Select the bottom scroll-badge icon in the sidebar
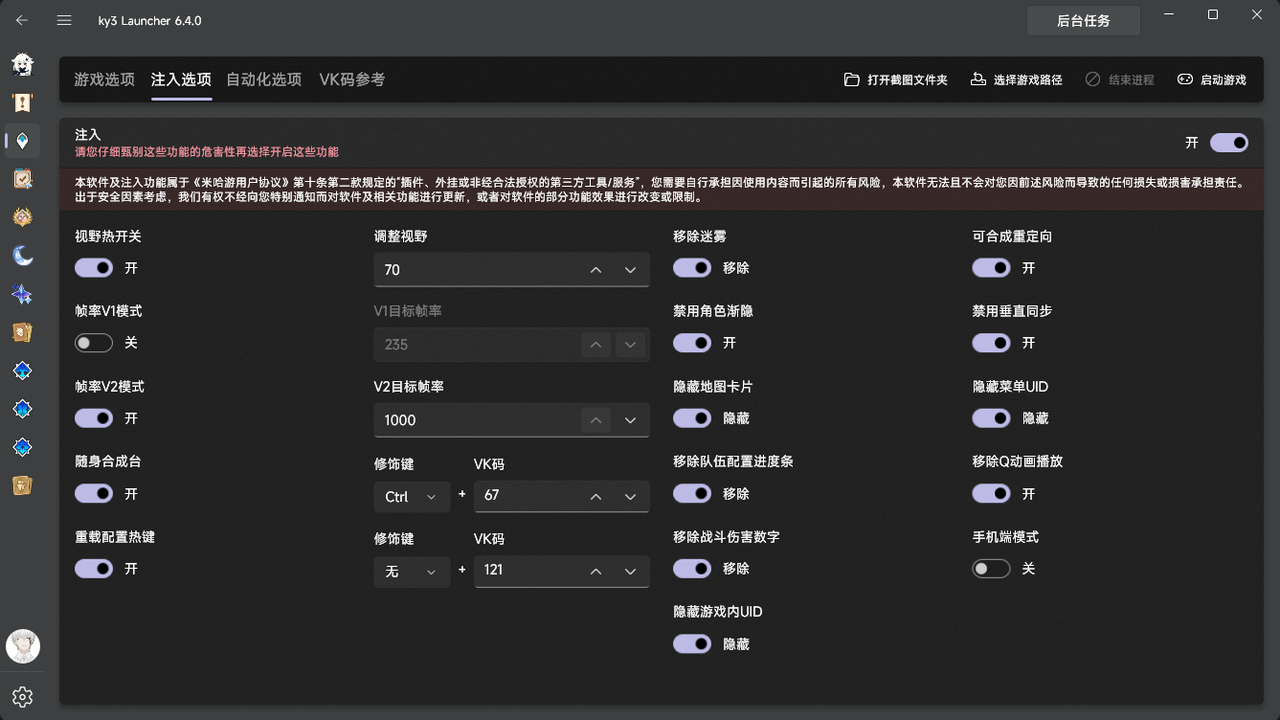This screenshot has height=720, width=1280. pos(22,485)
